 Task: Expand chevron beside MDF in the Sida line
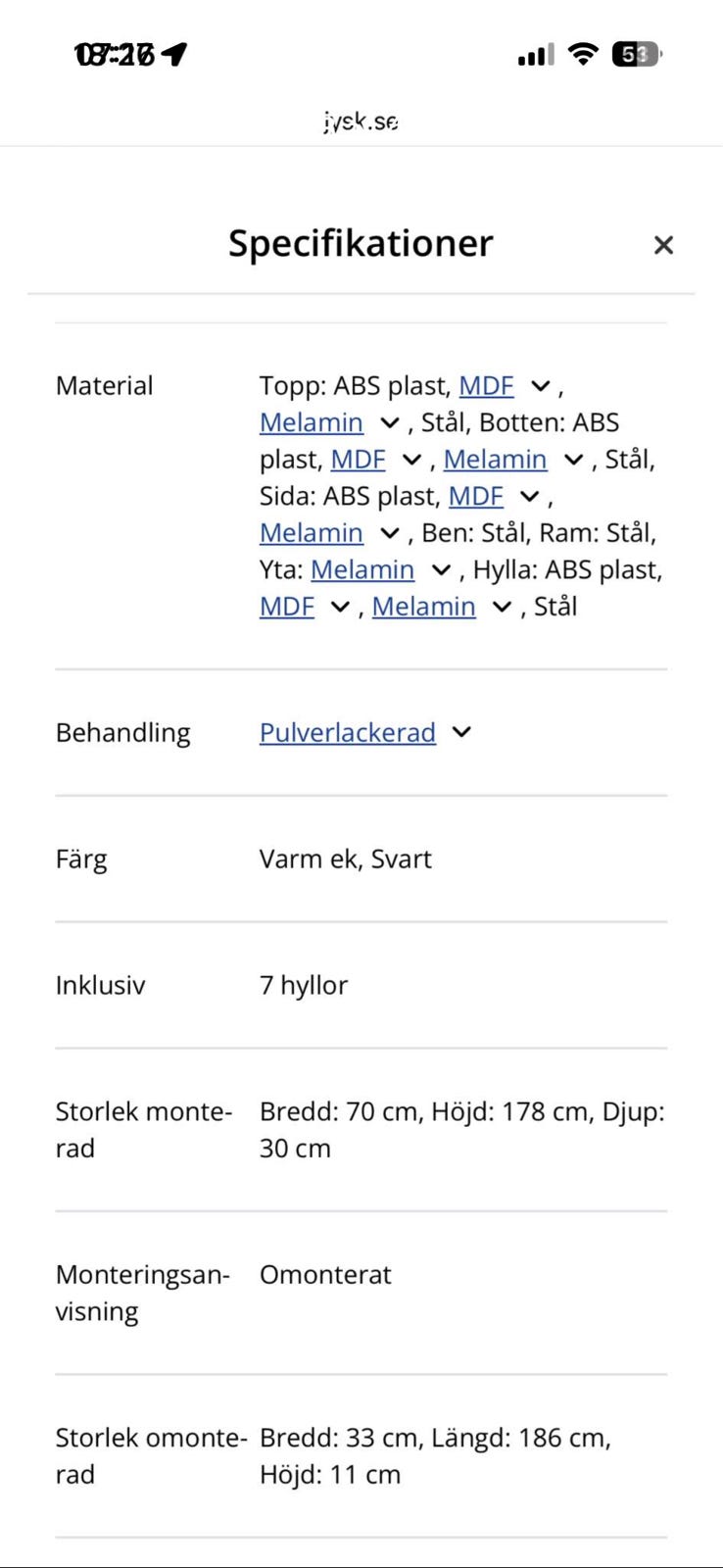click(529, 496)
